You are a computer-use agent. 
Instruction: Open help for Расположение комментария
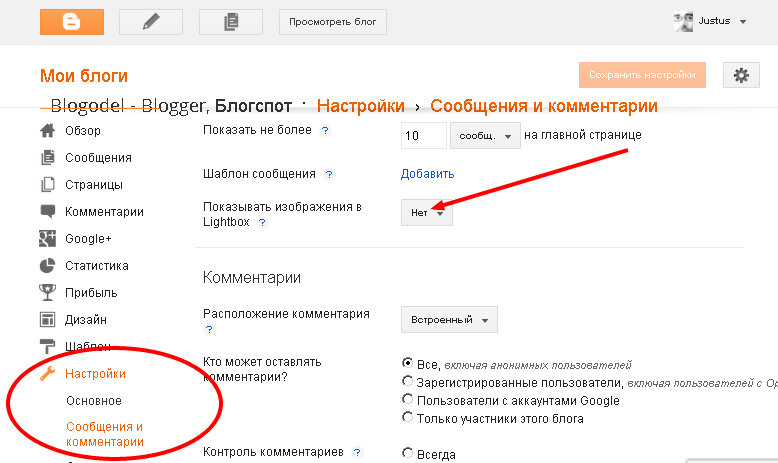(209, 329)
